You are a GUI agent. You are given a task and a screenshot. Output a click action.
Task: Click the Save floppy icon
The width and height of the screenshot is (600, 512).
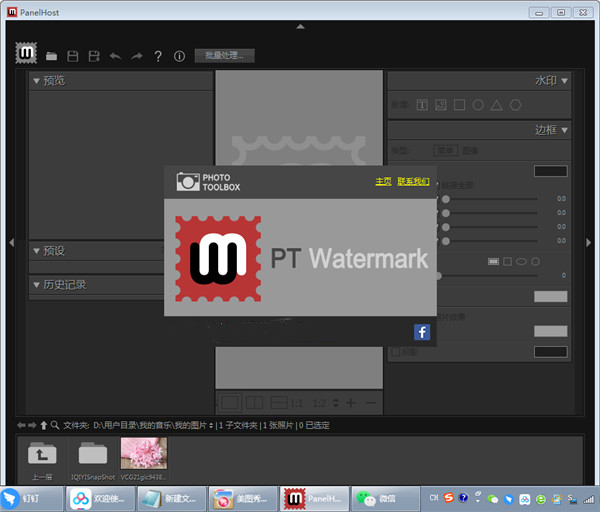tap(73, 56)
